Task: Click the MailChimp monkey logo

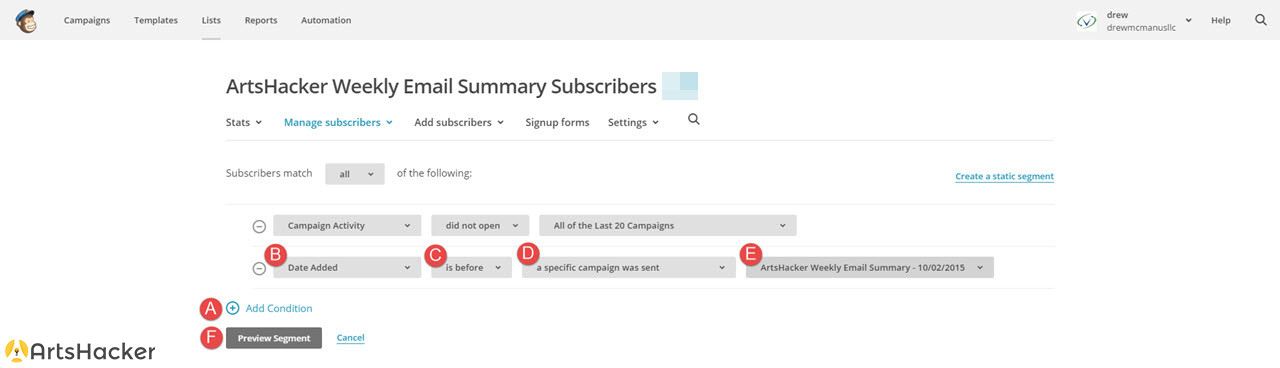Action: click(x=26, y=20)
